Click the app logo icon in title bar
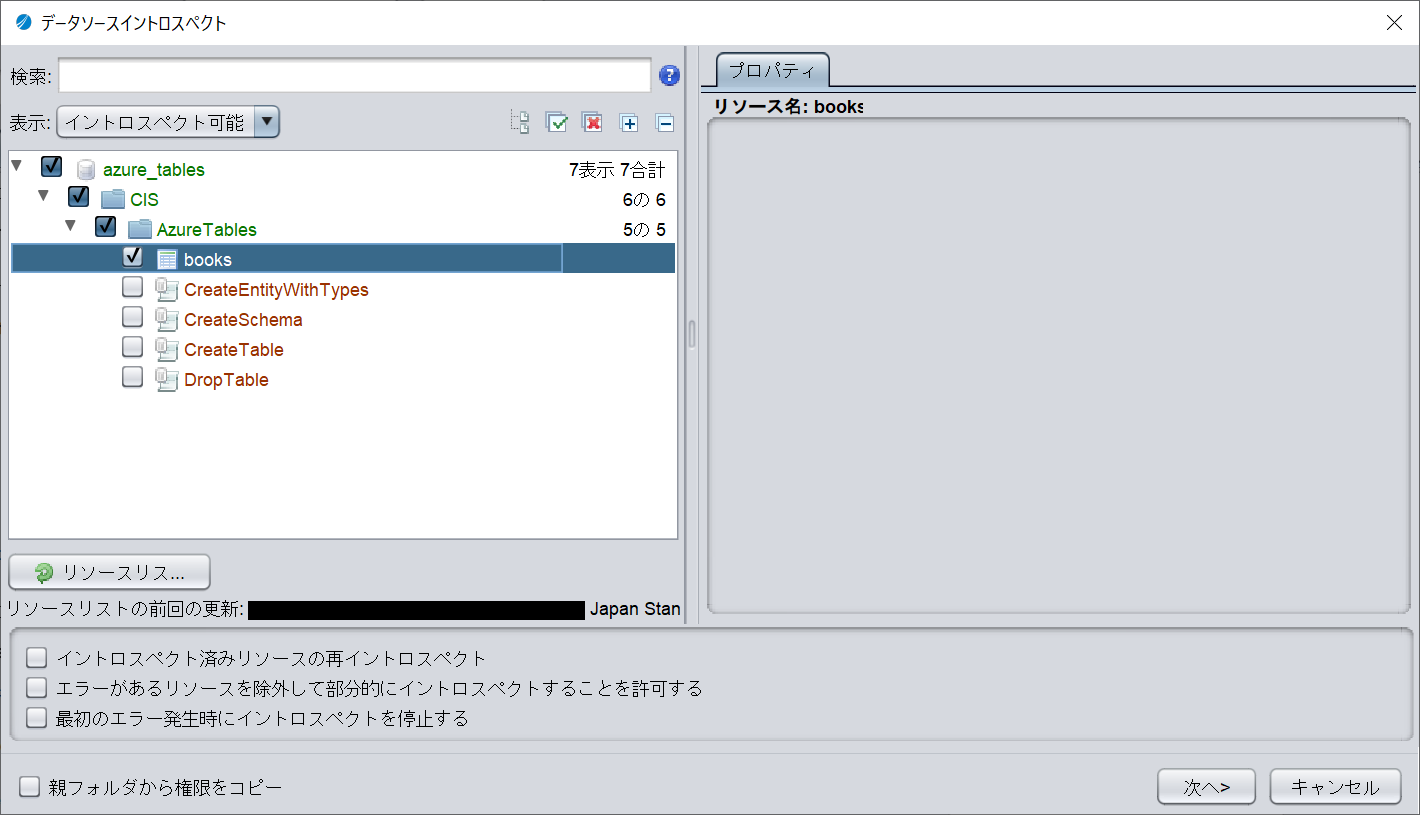The width and height of the screenshot is (1420, 815). 24,22
